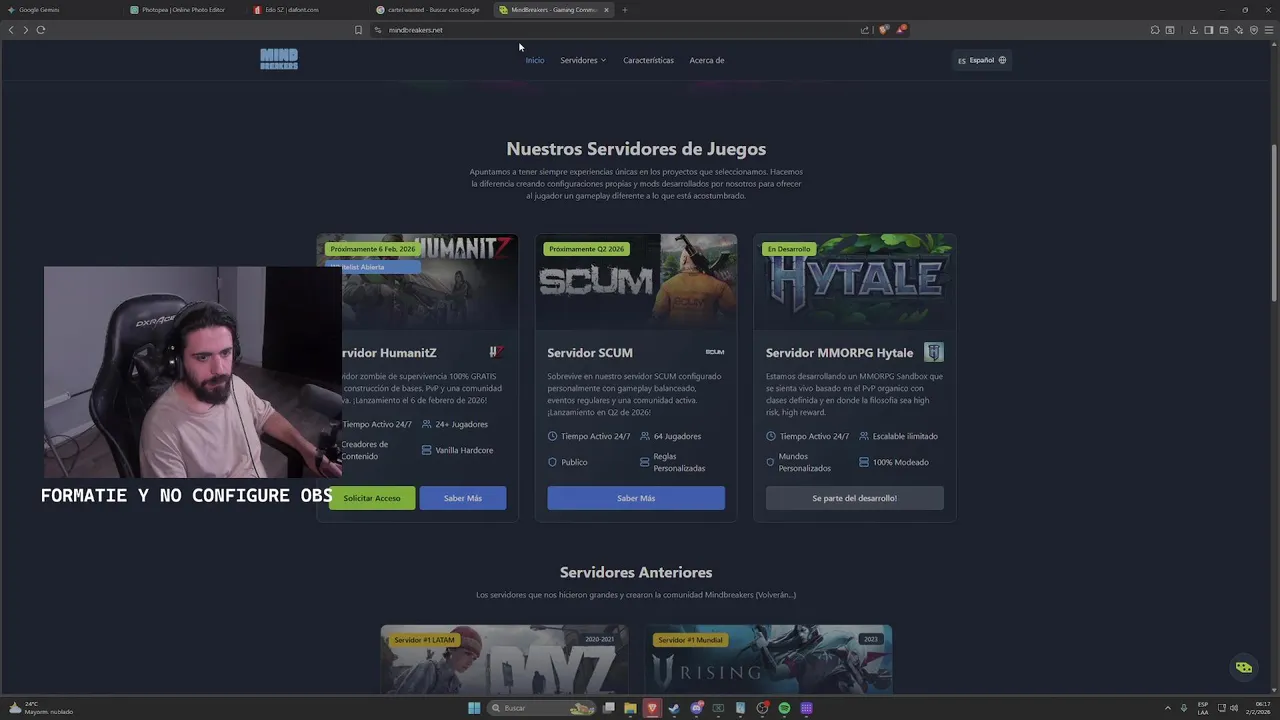Viewport: 1280px width, 720px height.
Task: Reload the page
Action: [41, 30]
